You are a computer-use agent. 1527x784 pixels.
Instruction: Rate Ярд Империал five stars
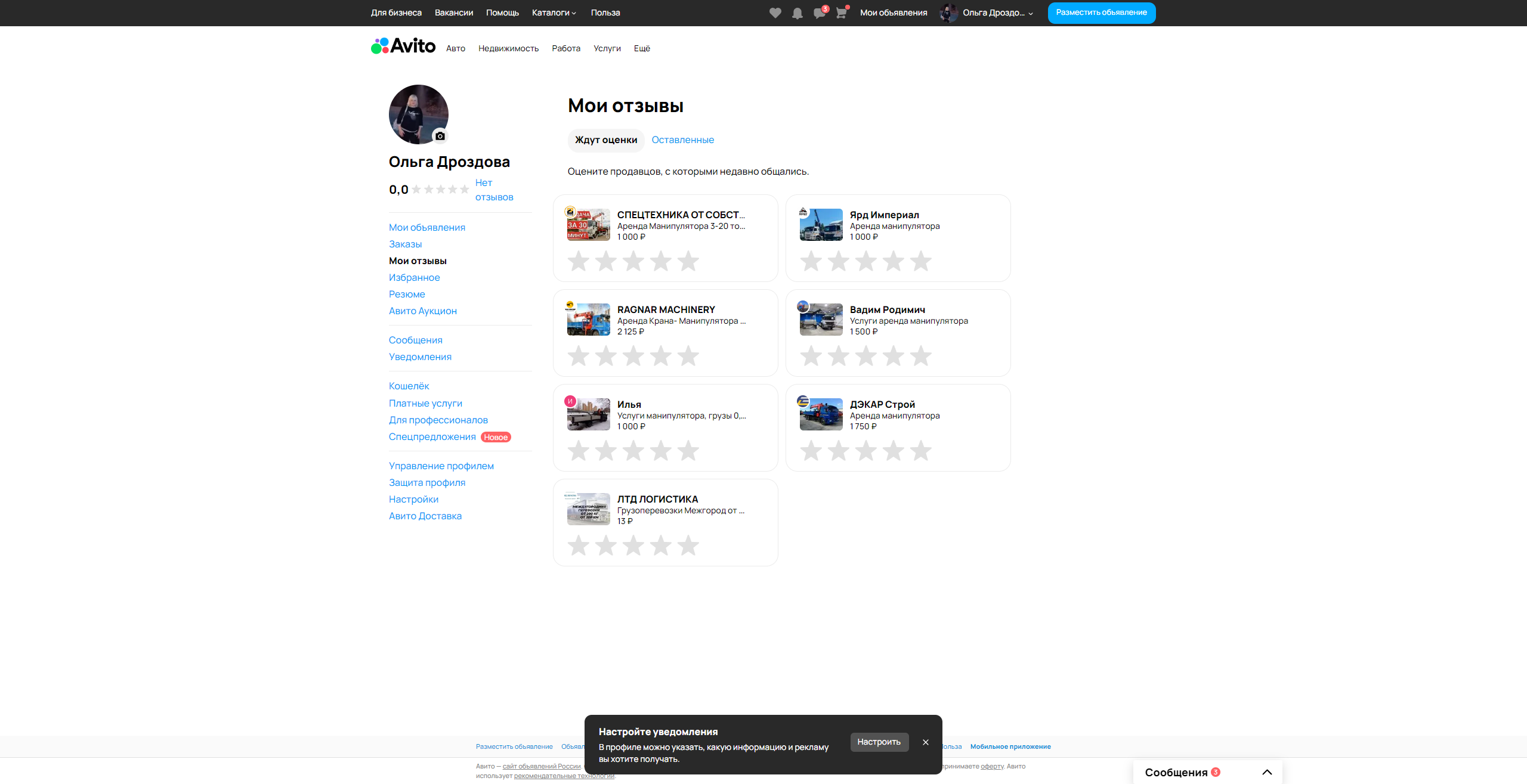[920, 261]
